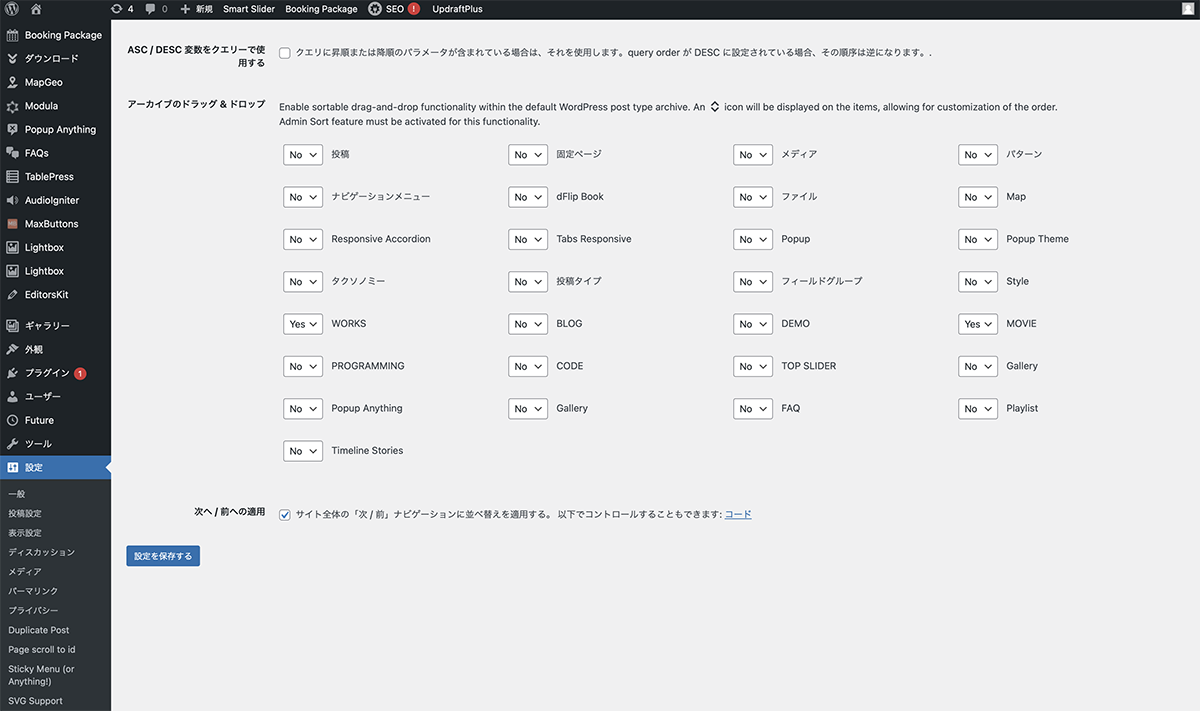Open the WORKS Yes/No dropdown

pos(302,324)
